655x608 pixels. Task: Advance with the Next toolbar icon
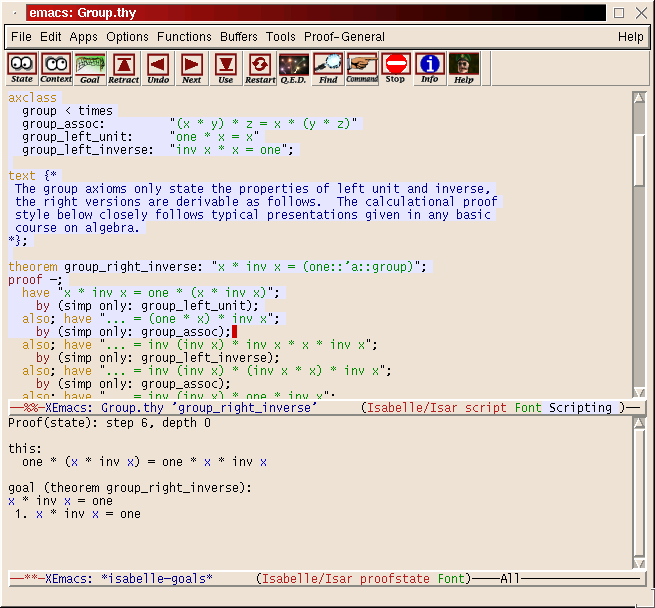point(191,68)
